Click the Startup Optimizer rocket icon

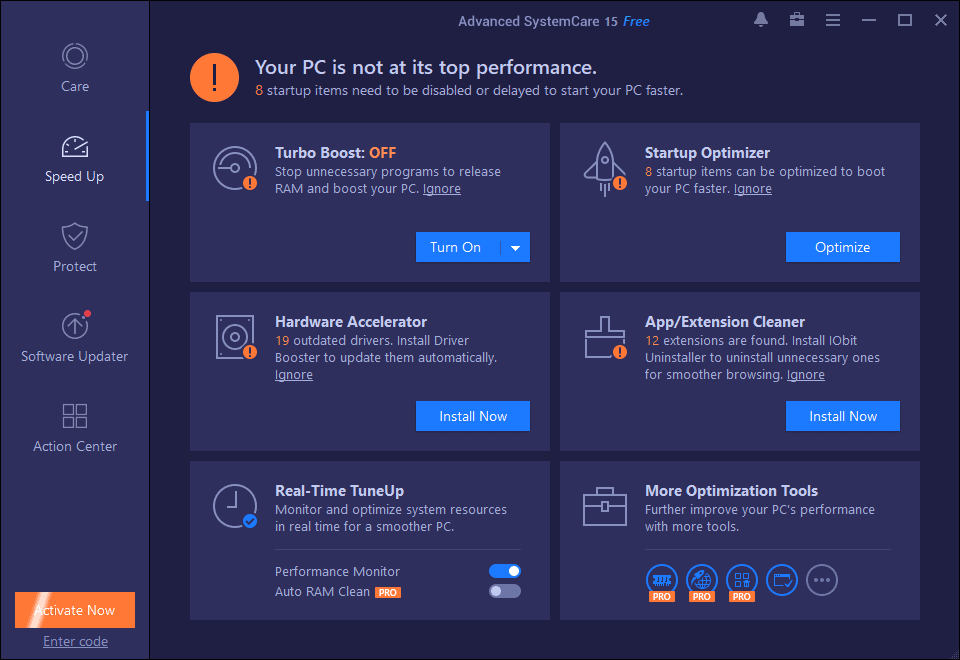(605, 169)
